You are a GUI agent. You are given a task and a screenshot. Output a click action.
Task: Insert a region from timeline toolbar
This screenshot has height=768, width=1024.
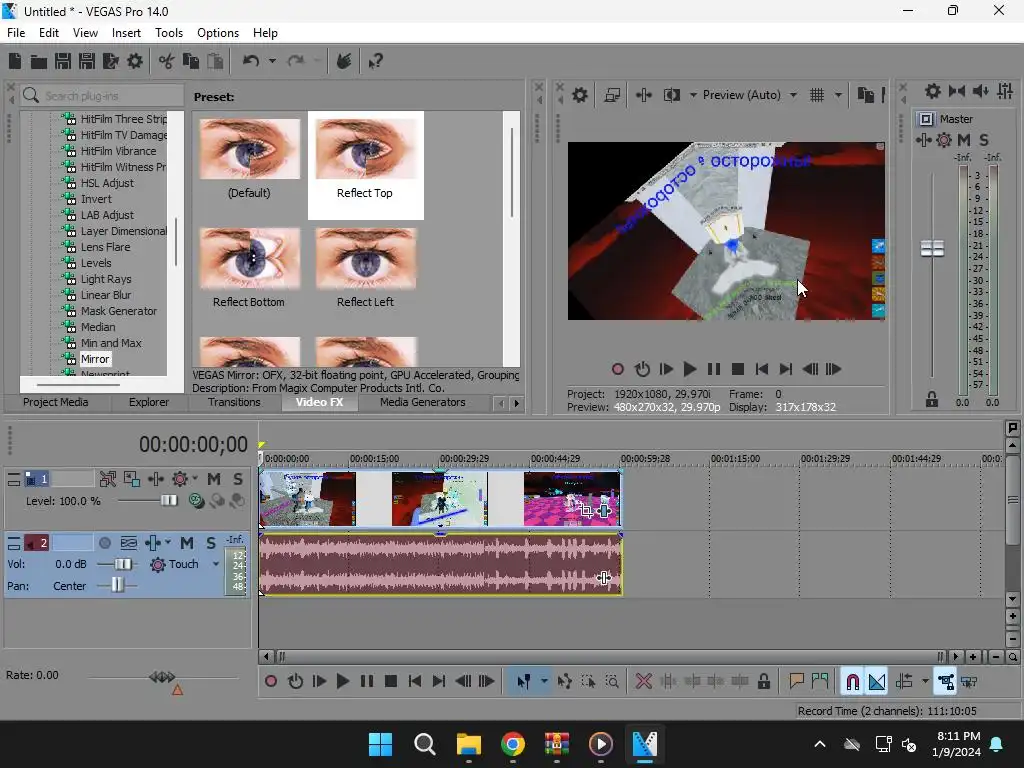pos(820,682)
